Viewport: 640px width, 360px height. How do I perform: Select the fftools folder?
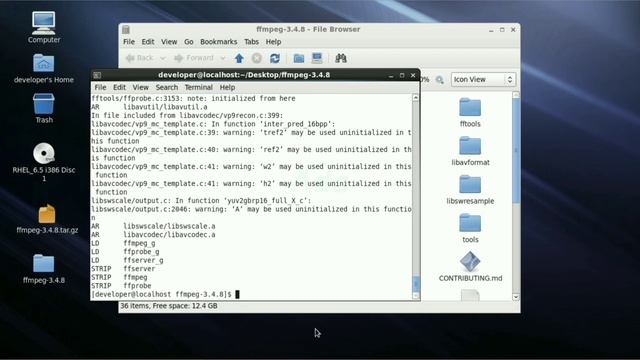tap(470, 113)
